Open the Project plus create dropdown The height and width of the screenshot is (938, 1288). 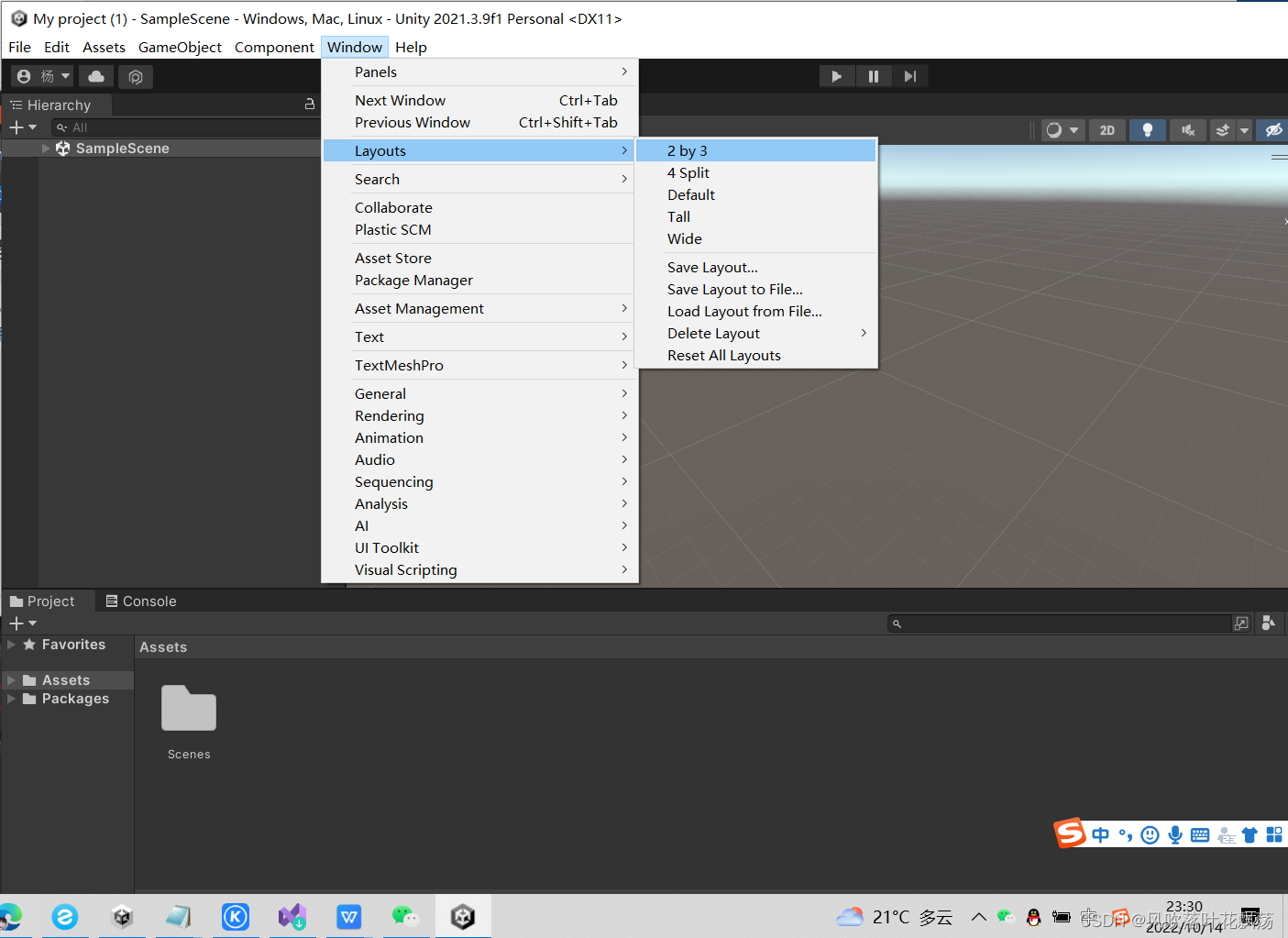tap(23, 623)
